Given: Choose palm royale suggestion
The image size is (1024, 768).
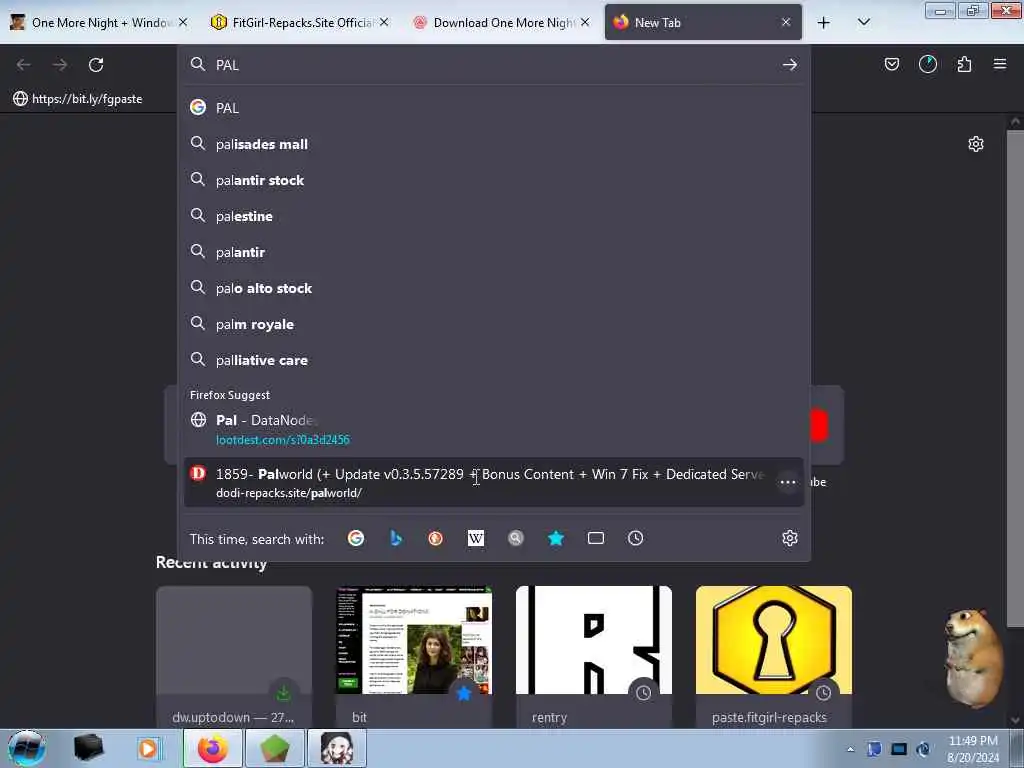Looking at the screenshot, I should click(x=494, y=324).
